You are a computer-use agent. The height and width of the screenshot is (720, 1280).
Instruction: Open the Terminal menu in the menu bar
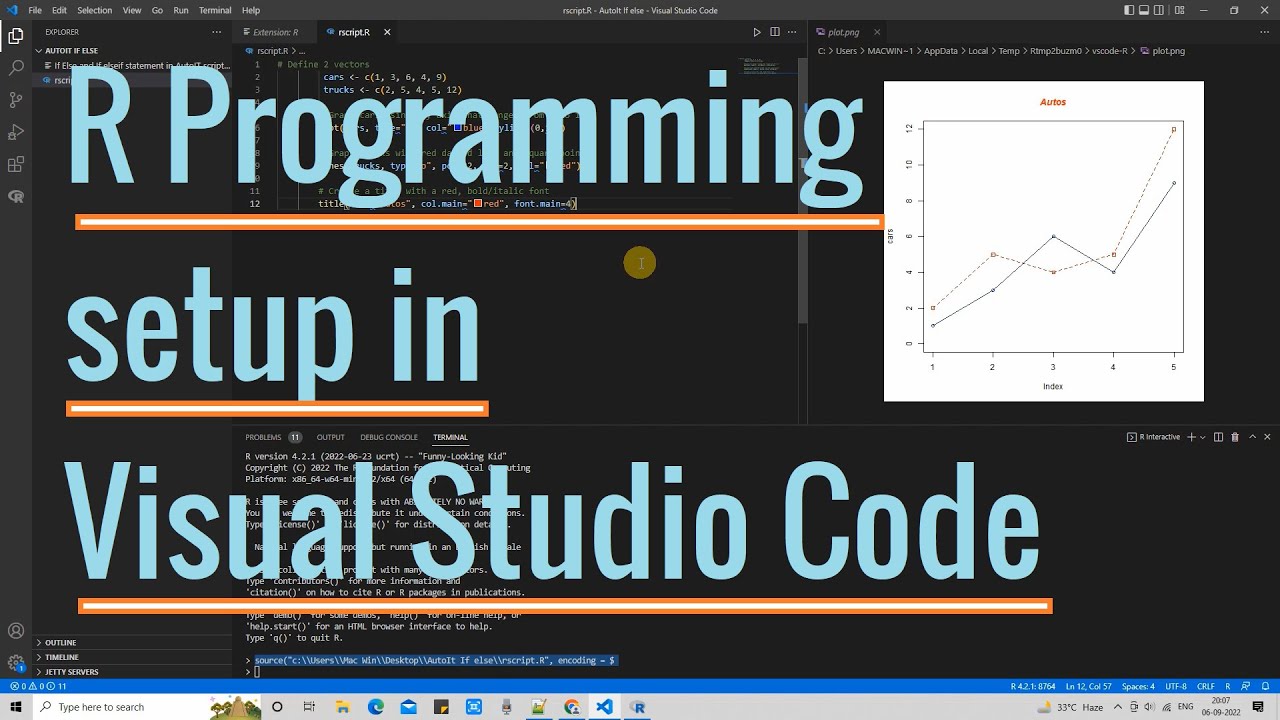[x=214, y=10]
